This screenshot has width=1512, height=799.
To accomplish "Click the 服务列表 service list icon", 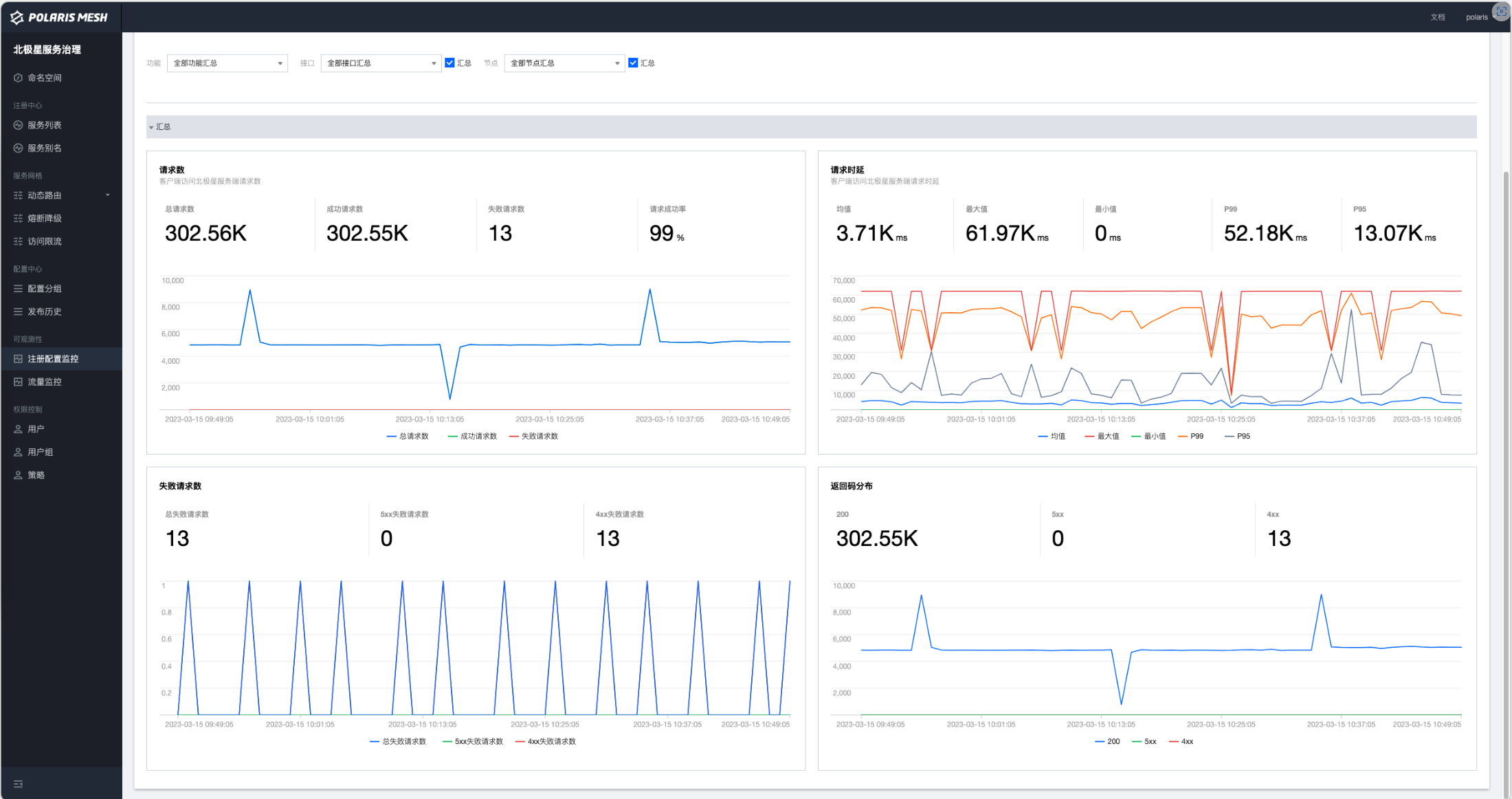I will point(19,125).
